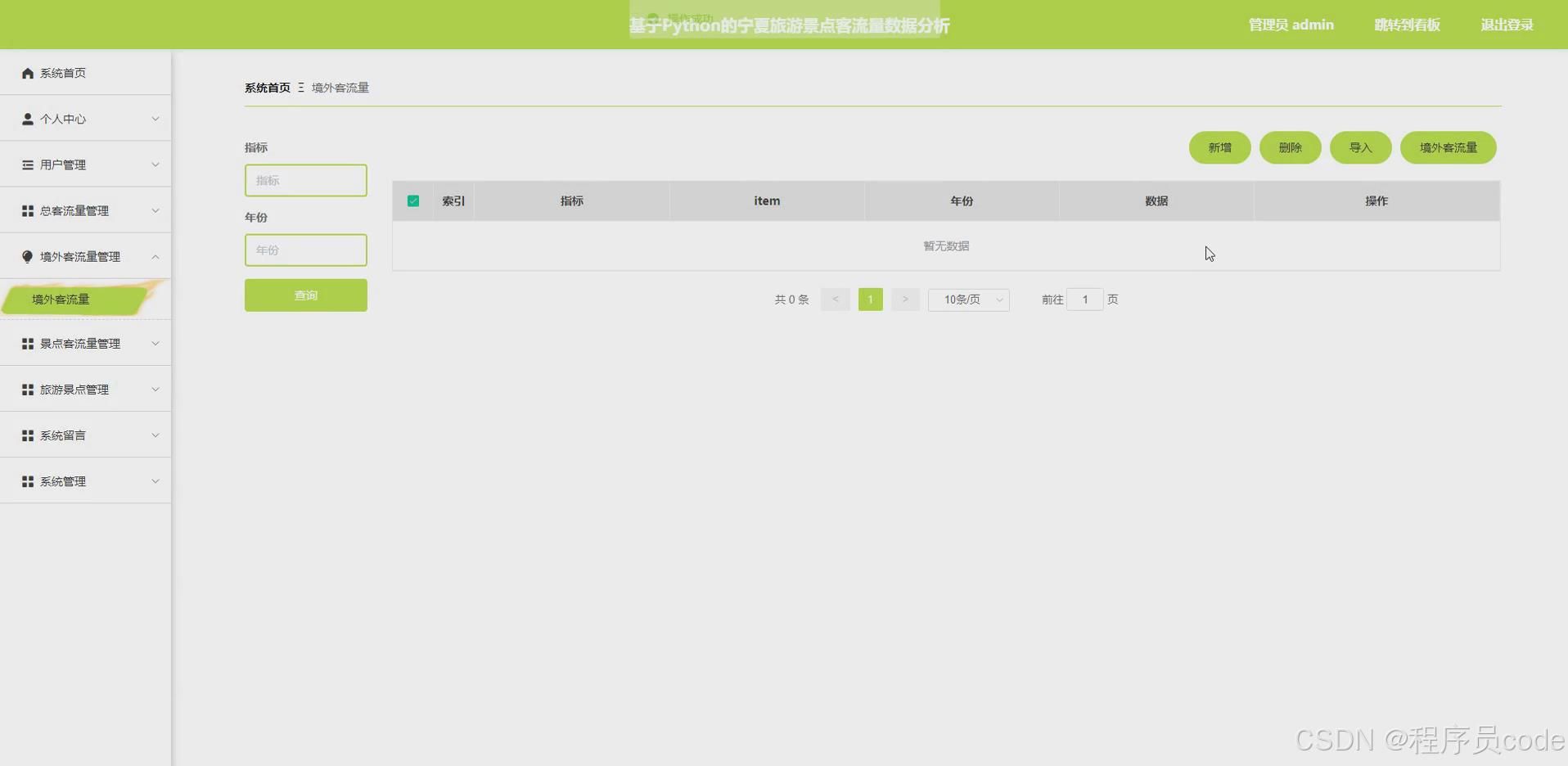Collapse the 境外客流量管理 chevron
Screen dimensions: 1568x766
[x=155, y=257]
